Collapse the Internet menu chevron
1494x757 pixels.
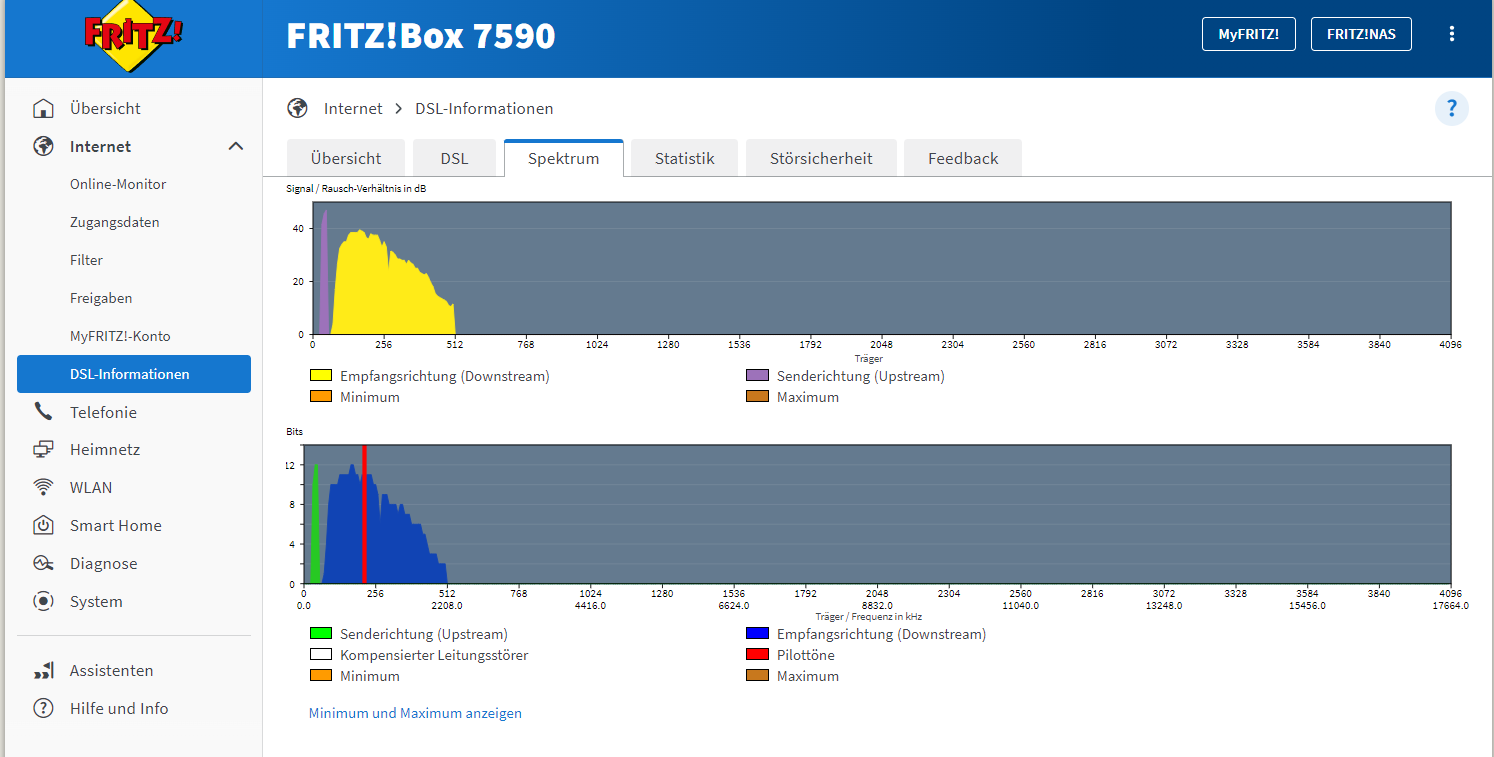pyautogui.click(x=236, y=146)
